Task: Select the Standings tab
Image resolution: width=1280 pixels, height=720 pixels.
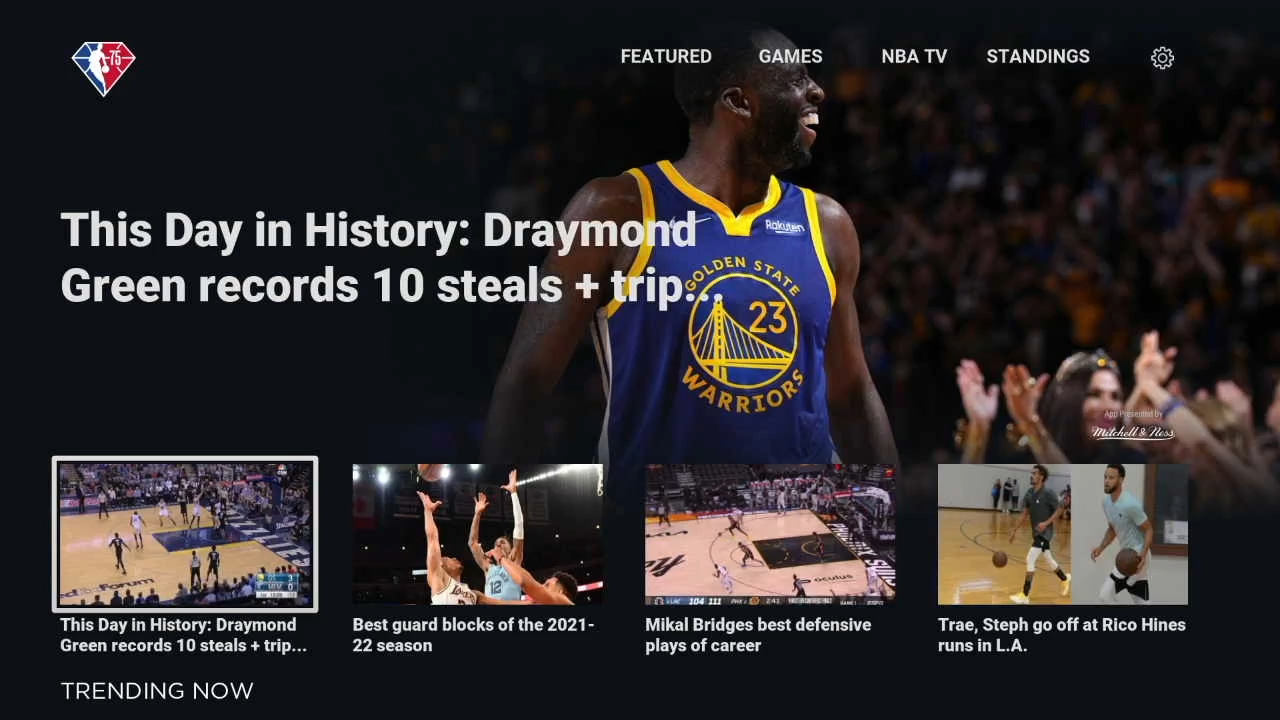Action: (1038, 57)
